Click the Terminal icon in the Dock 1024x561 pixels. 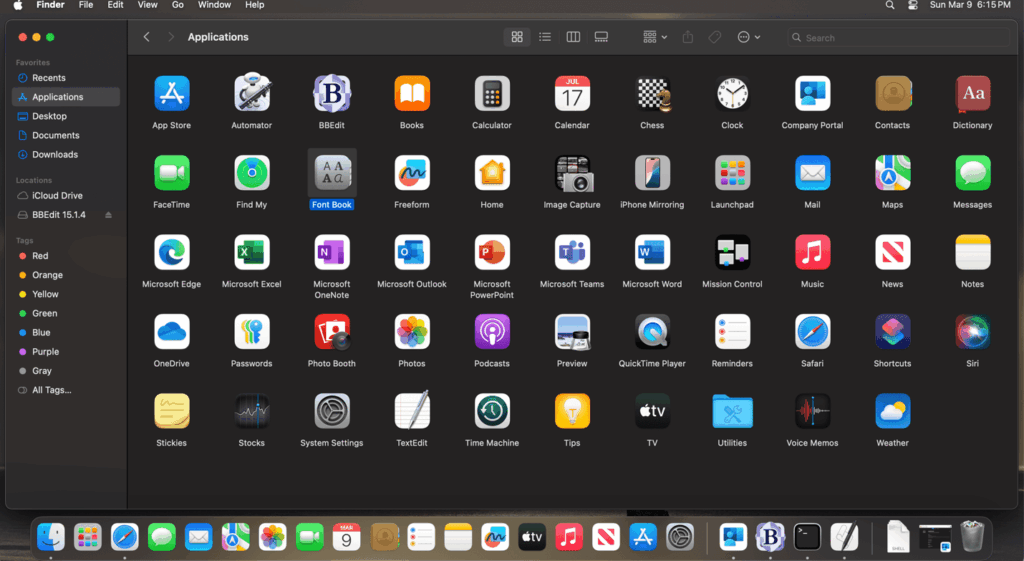pyautogui.click(x=807, y=537)
